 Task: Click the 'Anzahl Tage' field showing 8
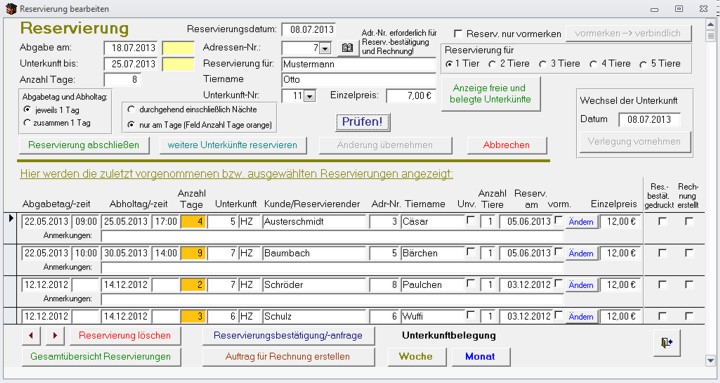[122, 79]
